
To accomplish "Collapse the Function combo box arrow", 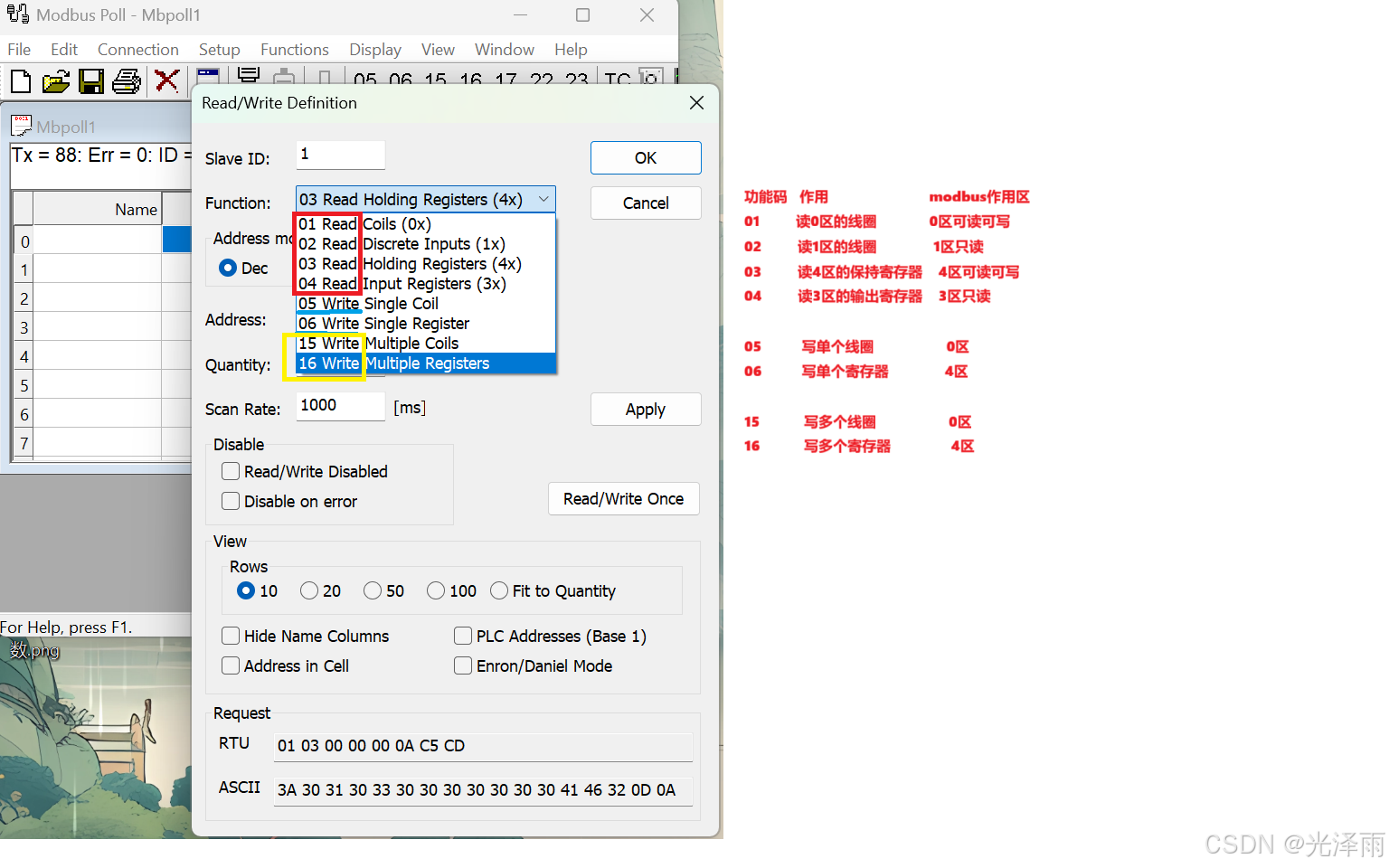I will [543, 199].
